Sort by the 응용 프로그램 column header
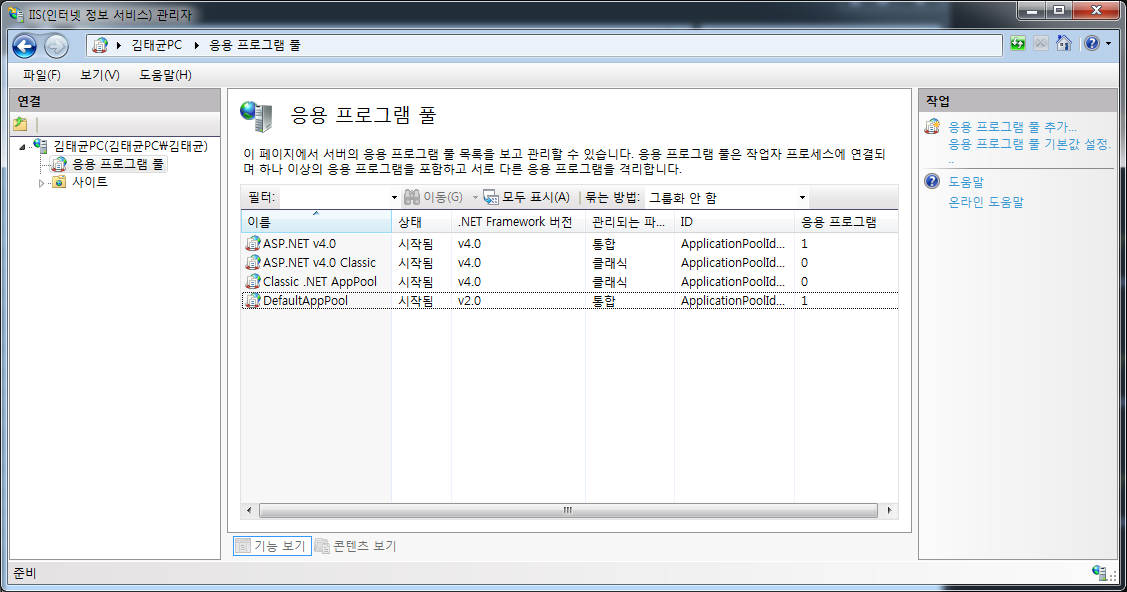This screenshot has width=1127, height=592. pyautogui.click(x=846, y=222)
